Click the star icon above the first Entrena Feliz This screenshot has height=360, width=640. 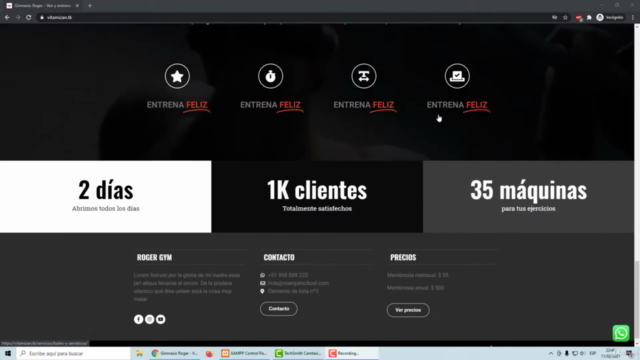point(177,76)
